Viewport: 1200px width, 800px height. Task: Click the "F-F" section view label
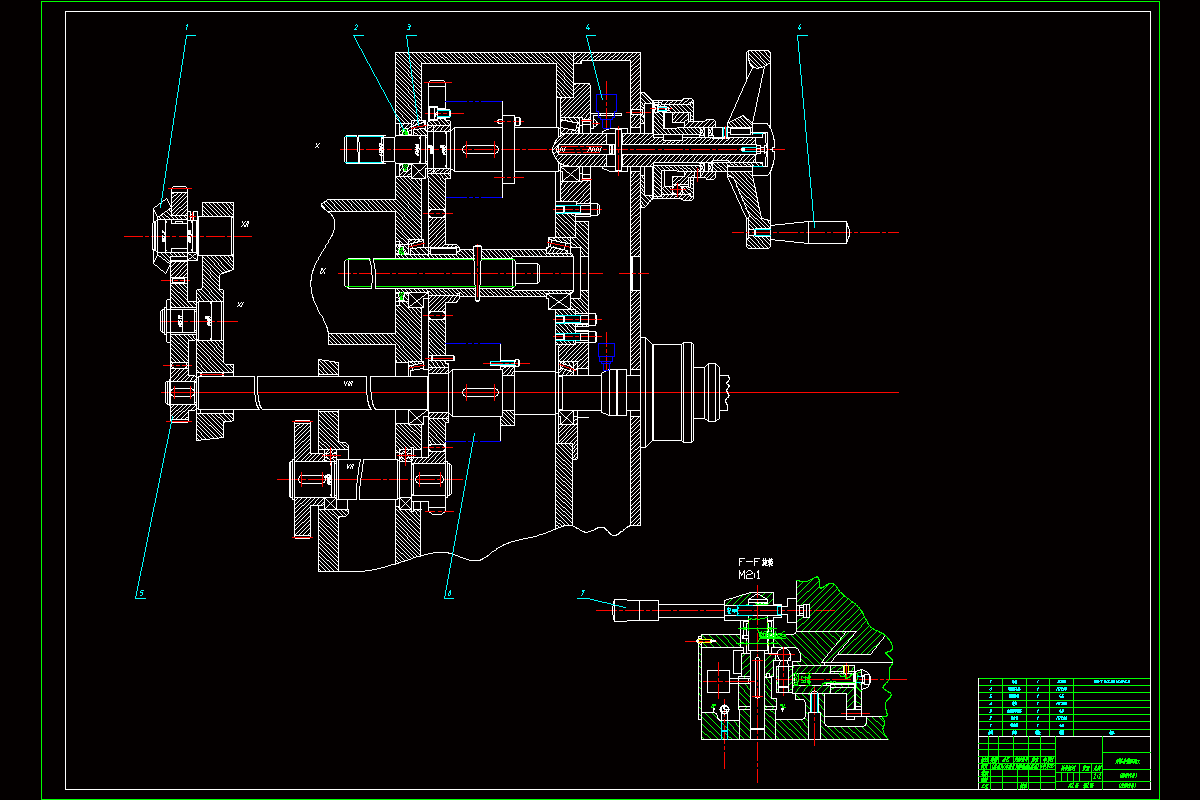coord(750,563)
